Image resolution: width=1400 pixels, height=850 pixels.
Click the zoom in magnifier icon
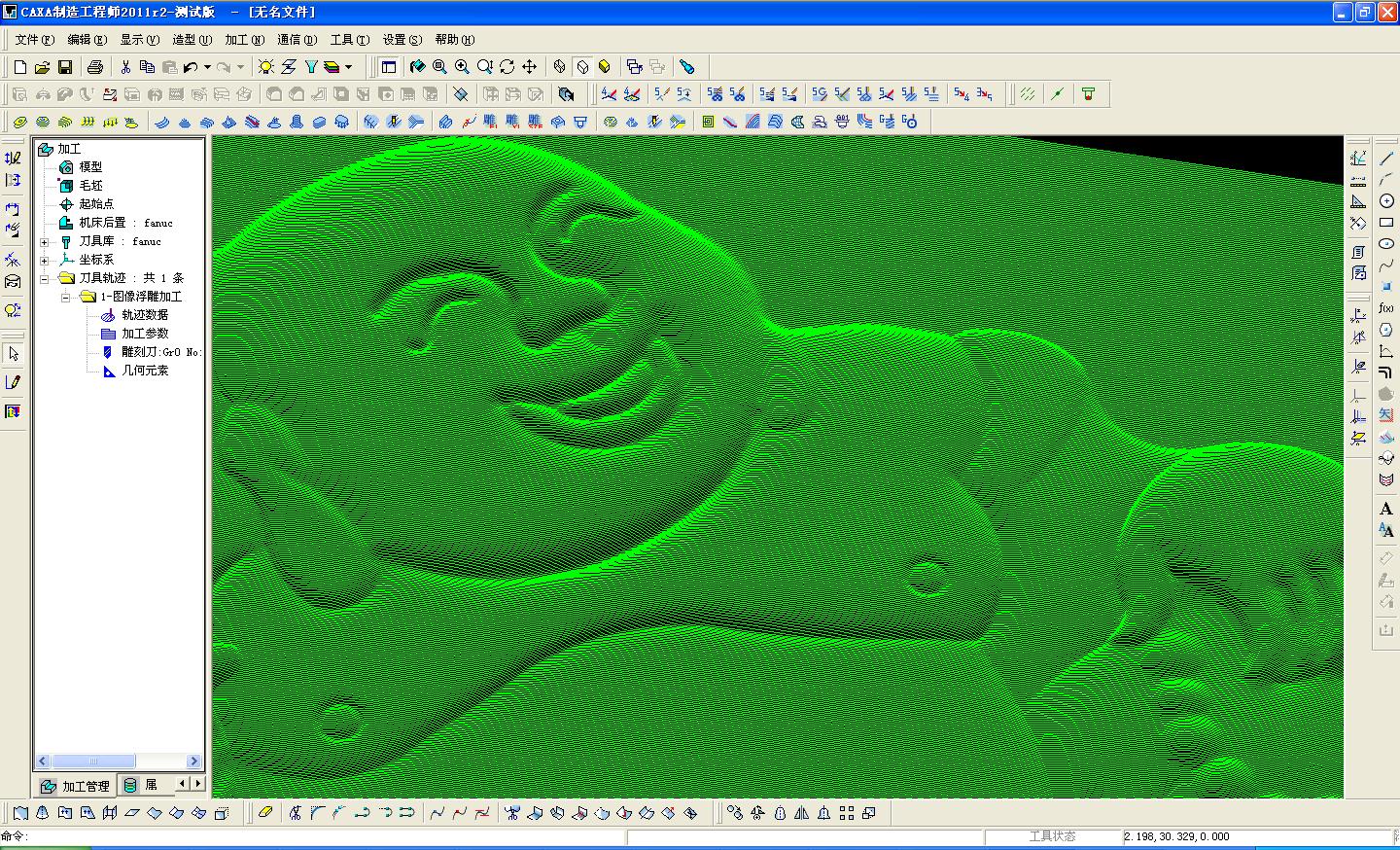pyautogui.click(x=462, y=67)
